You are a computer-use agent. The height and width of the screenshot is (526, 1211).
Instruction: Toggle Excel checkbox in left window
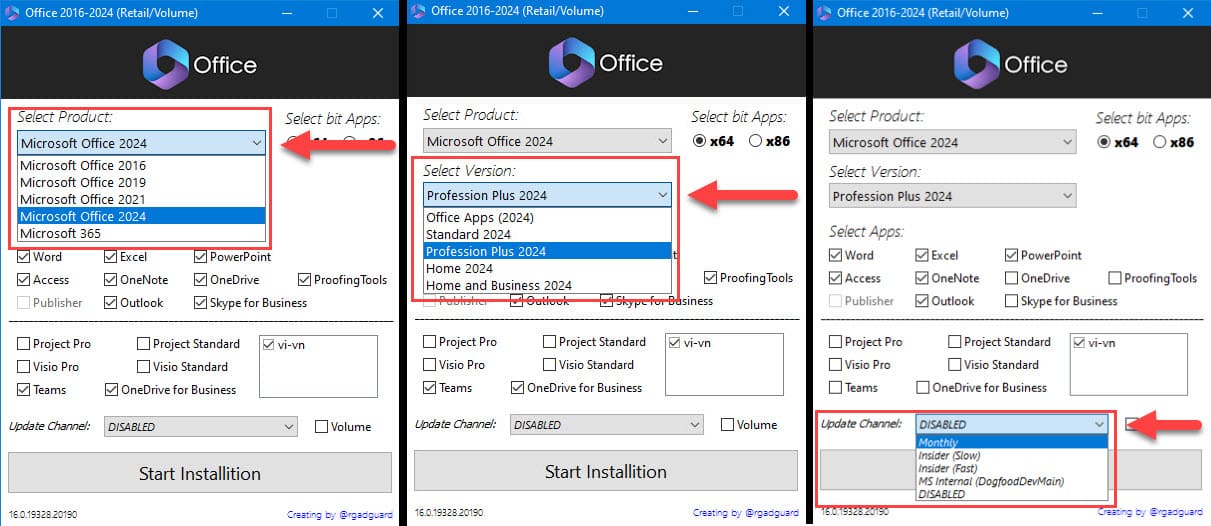click(111, 257)
